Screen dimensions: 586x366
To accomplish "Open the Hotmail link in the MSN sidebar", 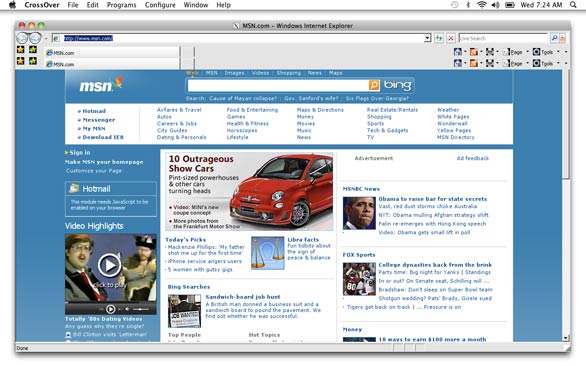I will click(x=94, y=111).
